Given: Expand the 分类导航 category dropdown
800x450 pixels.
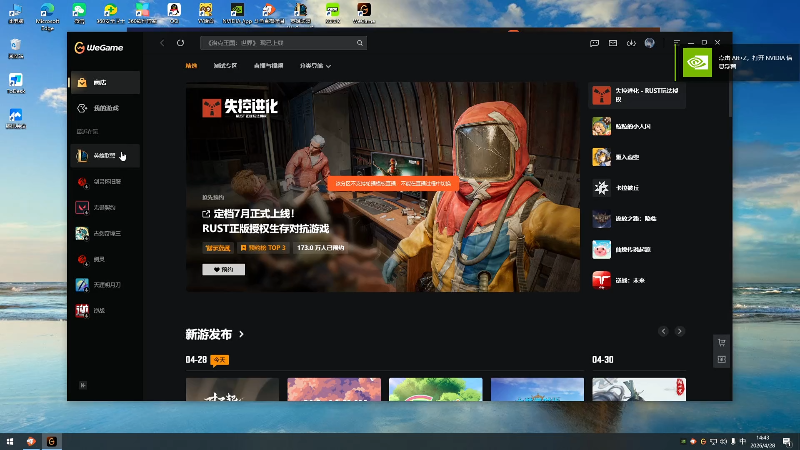Looking at the screenshot, I should (315, 66).
